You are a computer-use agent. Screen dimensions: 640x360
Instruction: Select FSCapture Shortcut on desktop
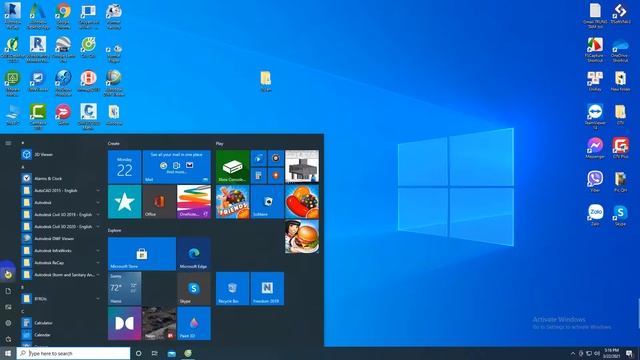[x=595, y=50]
